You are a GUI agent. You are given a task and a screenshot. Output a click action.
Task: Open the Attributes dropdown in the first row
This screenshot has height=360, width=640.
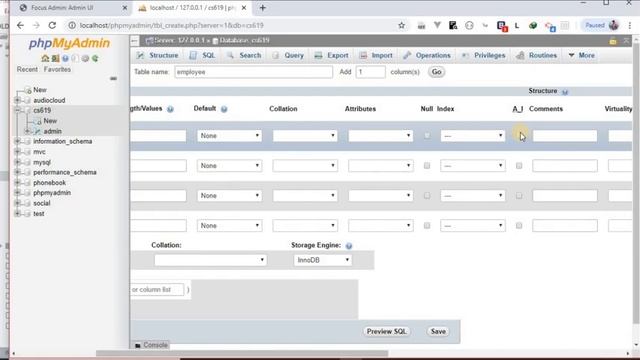point(380,136)
